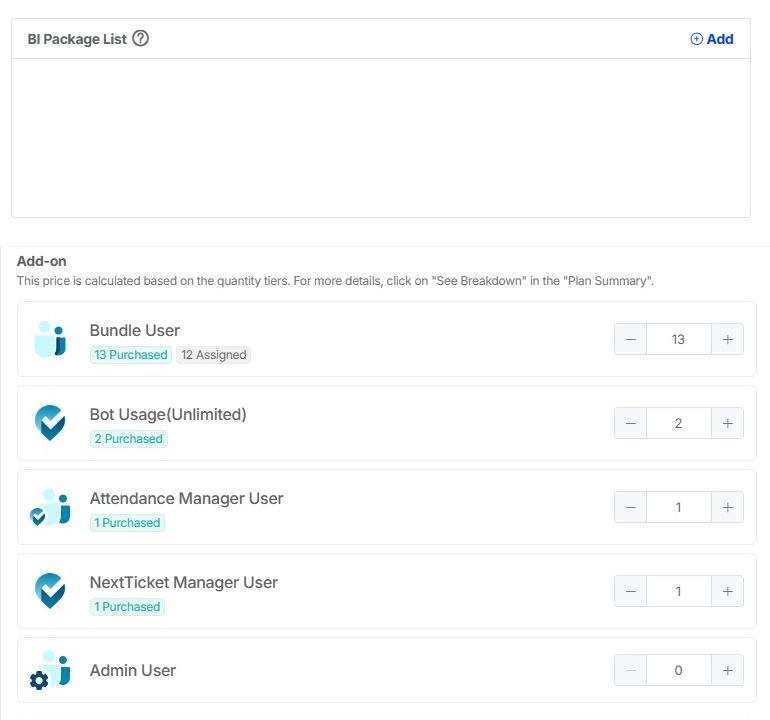The image size is (770, 720).
Task: Add a new BI package
Action: click(x=712, y=39)
